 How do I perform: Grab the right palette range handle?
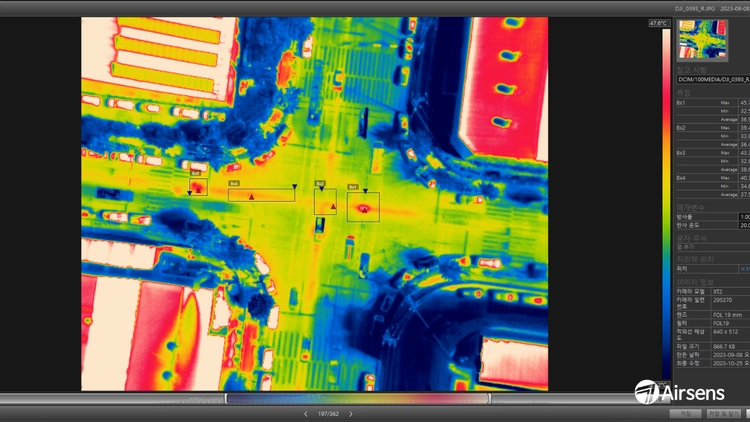[489, 398]
